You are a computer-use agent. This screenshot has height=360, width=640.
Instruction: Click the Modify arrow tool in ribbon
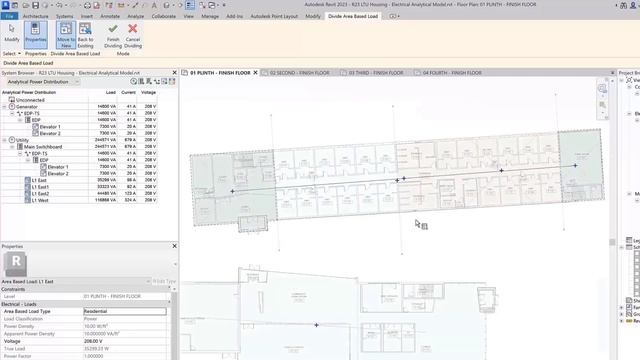pos(11,33)
